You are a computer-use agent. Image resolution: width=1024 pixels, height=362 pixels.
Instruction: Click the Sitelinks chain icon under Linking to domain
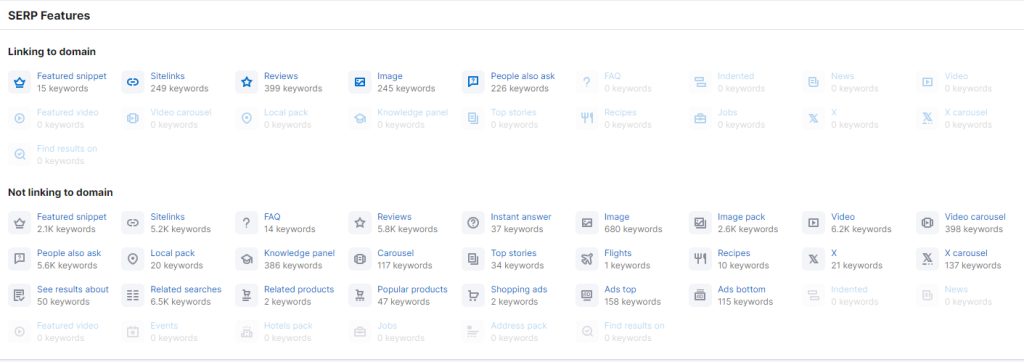pos(133,82)
